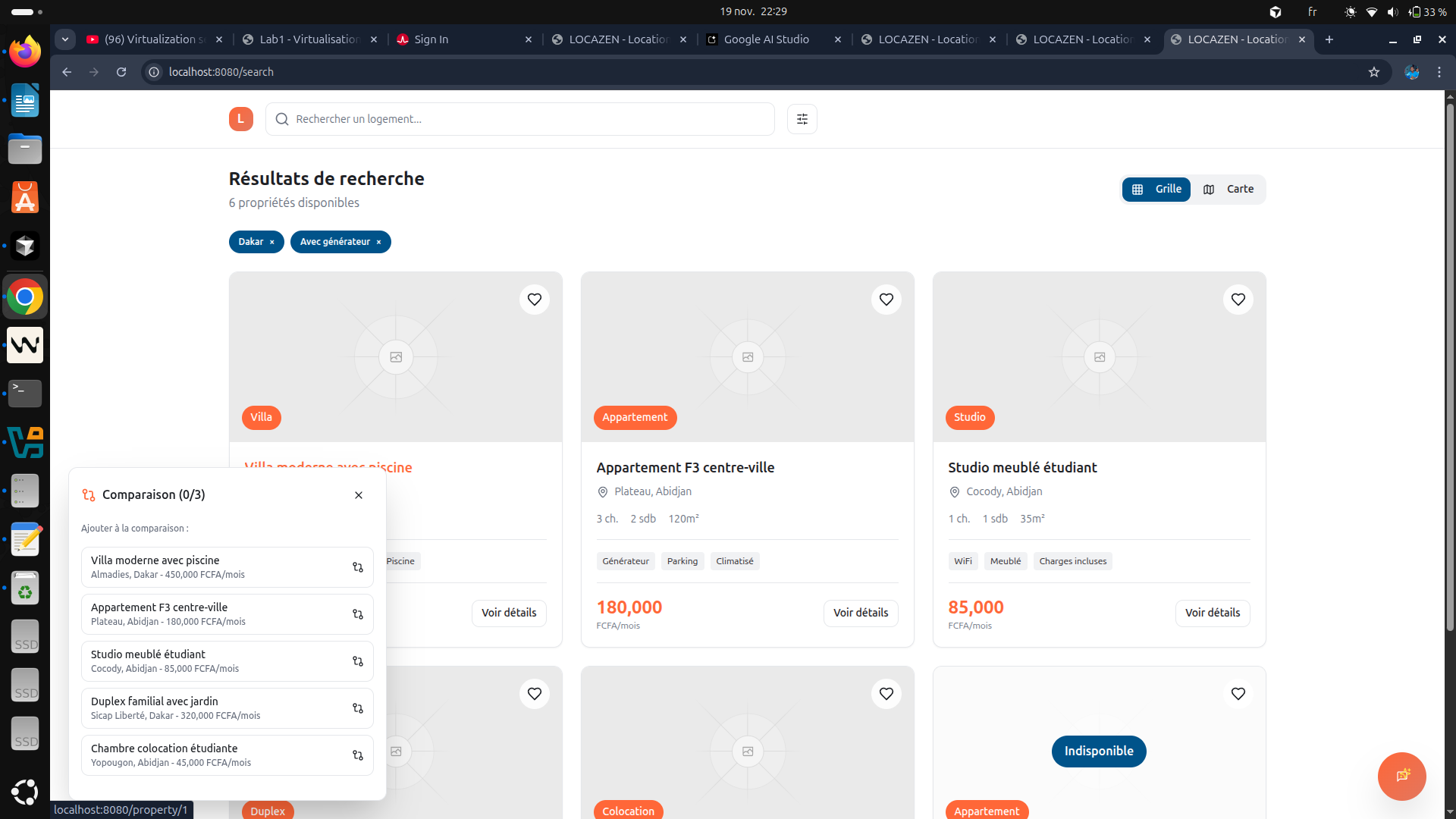This screenshot has height=819, width=1456.
Task: Add Duplex familial avec jardin to comparison
Action: [357, 708]
